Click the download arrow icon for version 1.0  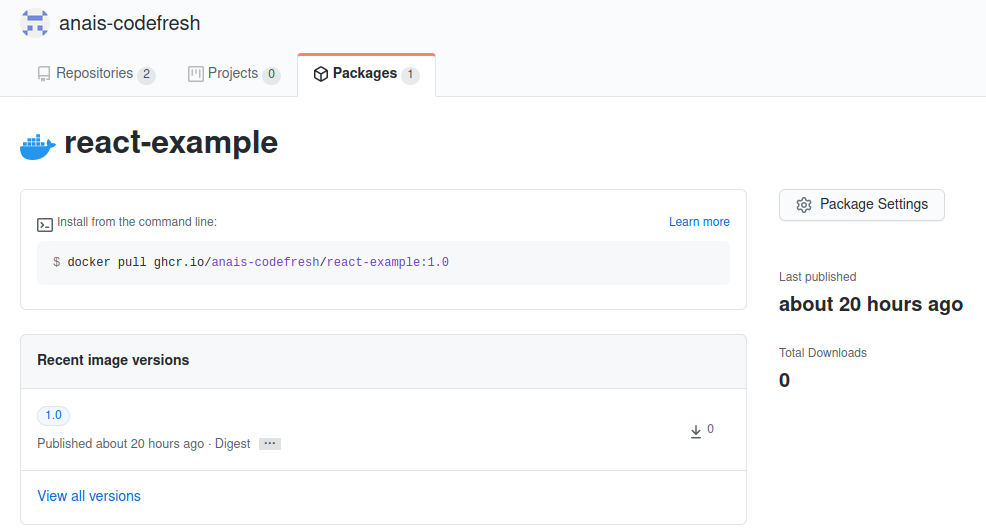(x=696, y=431)
